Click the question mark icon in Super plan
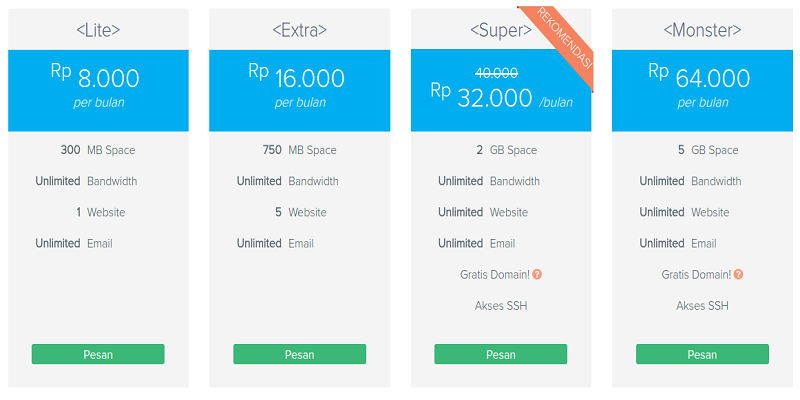This screenshot has width=800, height=400. [537, 274]
